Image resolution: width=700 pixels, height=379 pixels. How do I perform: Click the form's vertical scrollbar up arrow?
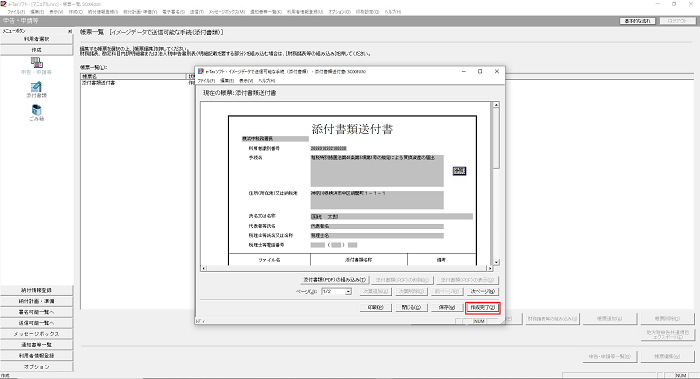(x=496, y=105)
